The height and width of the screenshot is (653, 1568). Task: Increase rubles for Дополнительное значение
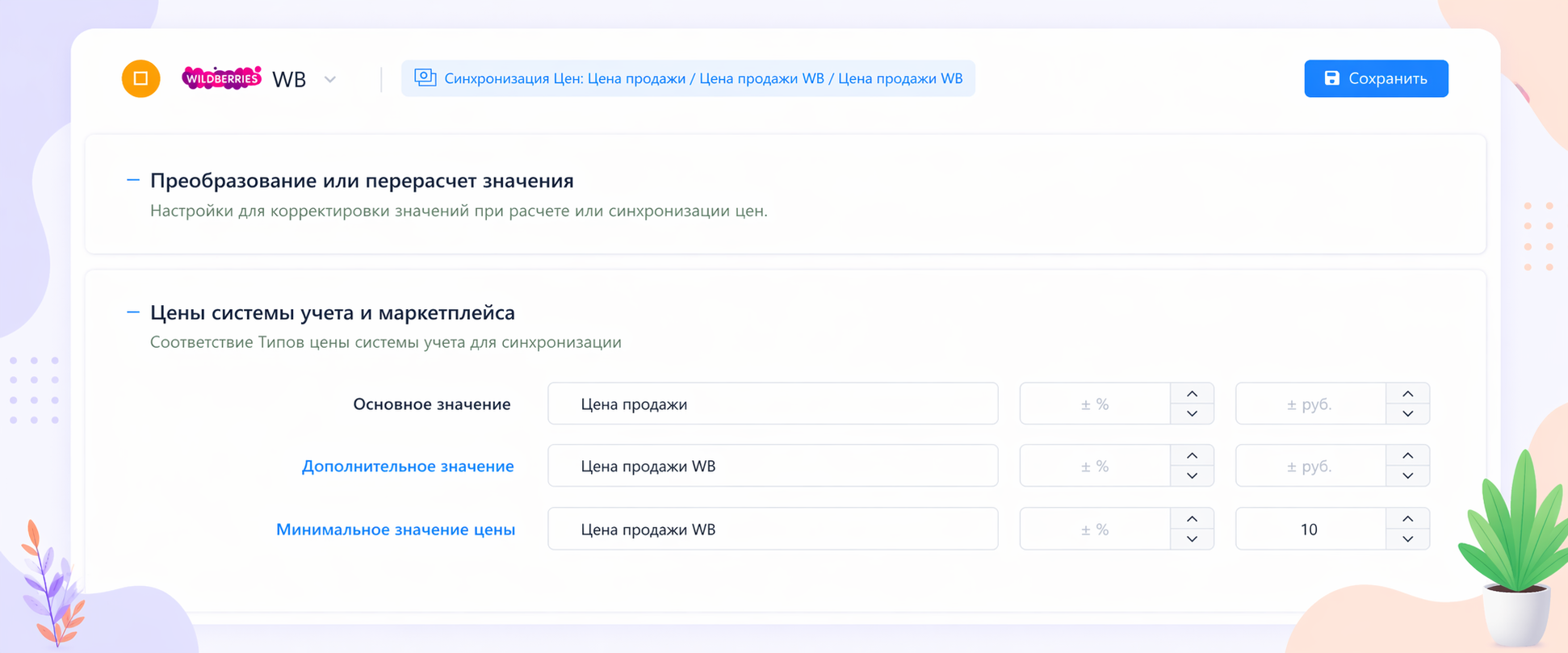point(1407,456)
